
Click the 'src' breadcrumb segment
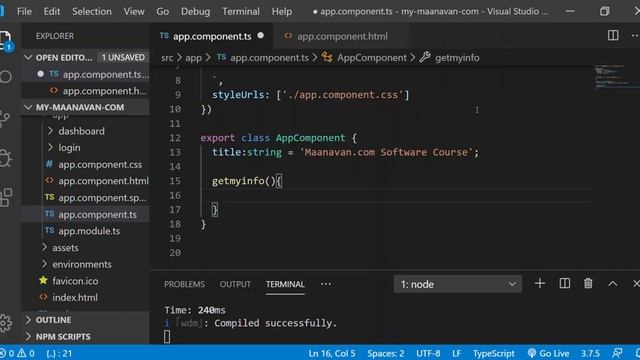(x=167, y=58)
